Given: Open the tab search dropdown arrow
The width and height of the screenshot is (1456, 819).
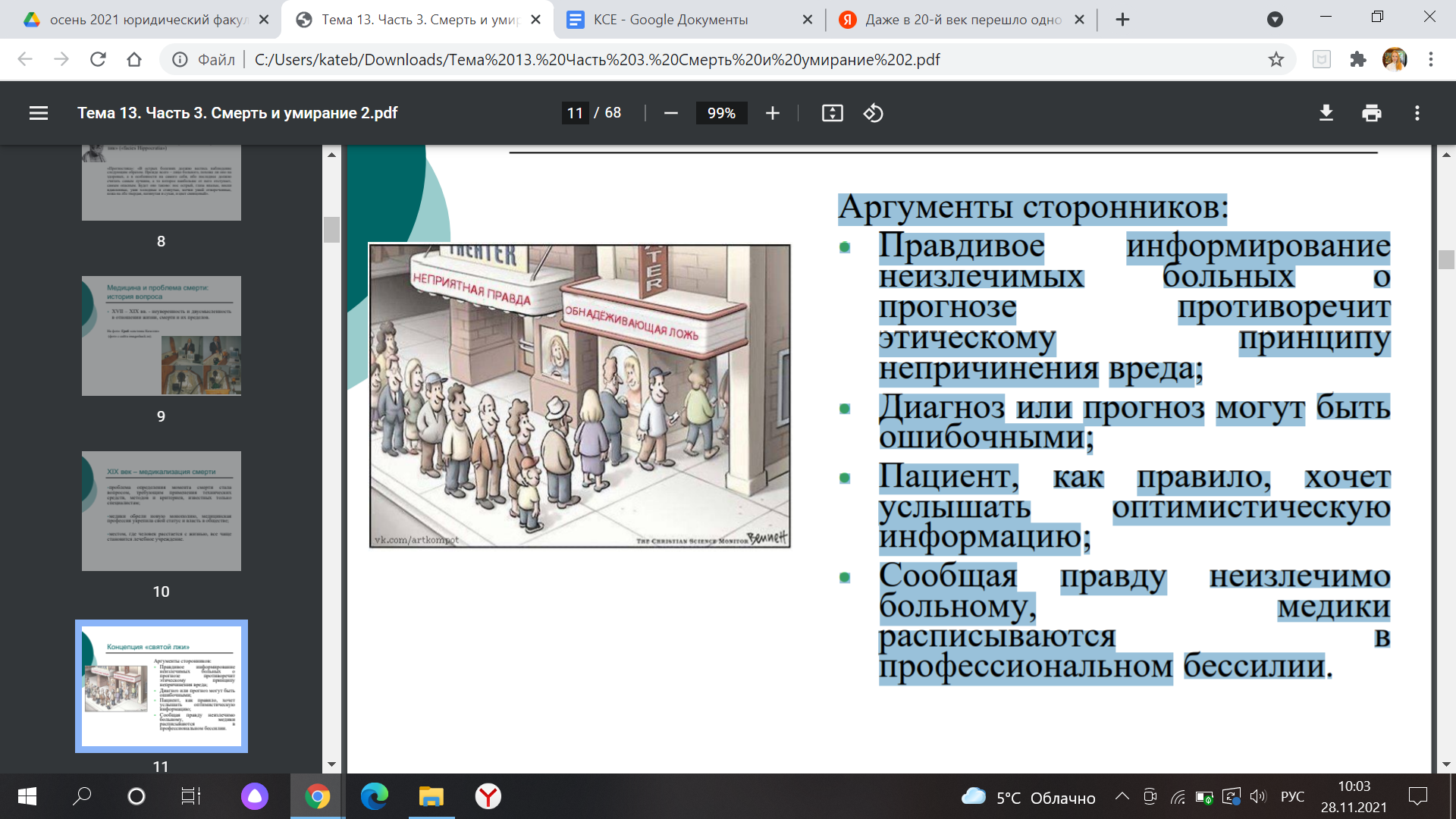Looking at the screenshot, I should [x=1275, y=20].
